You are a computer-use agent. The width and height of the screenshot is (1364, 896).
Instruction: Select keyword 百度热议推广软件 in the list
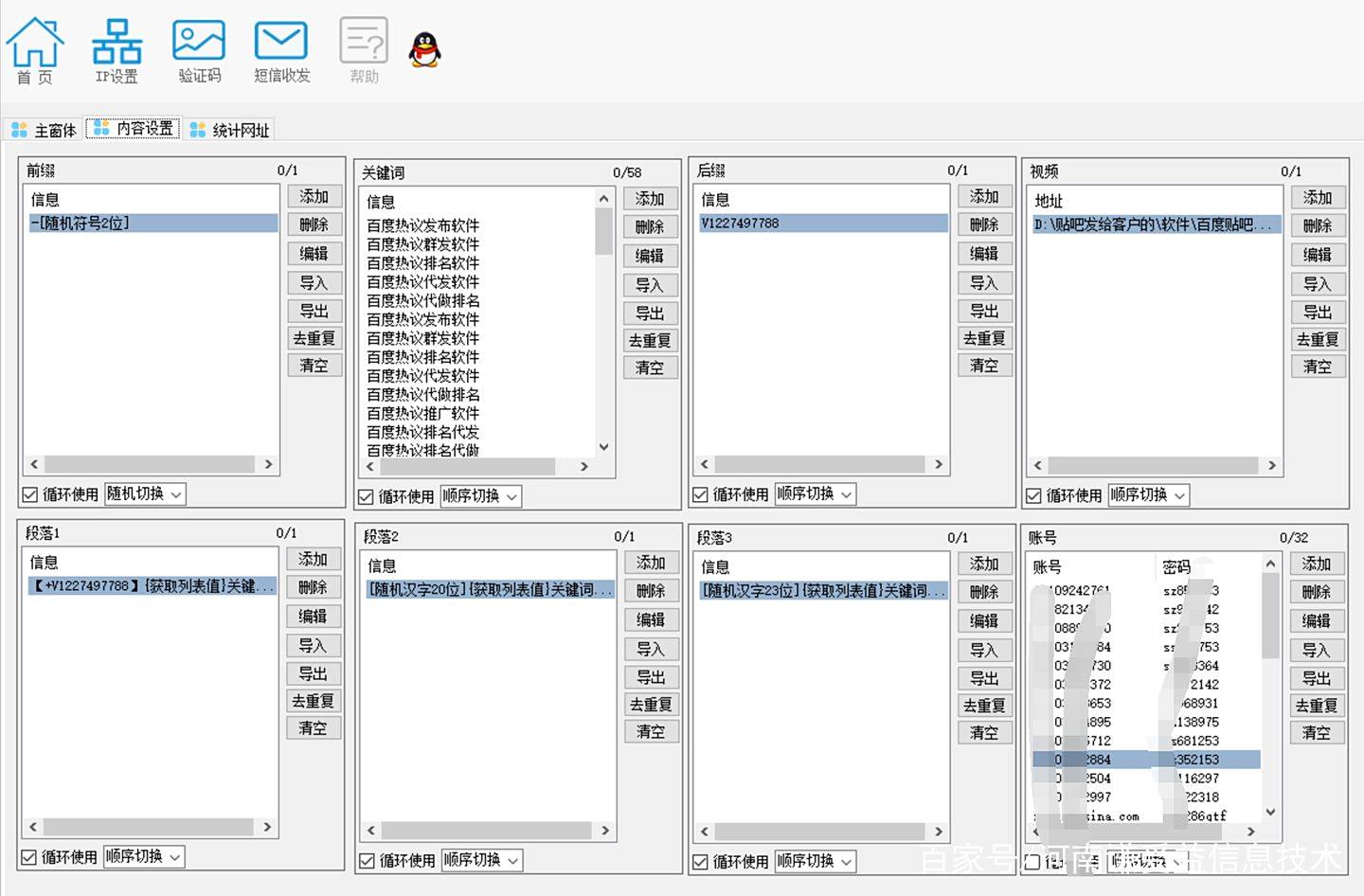tap(422, 413)
